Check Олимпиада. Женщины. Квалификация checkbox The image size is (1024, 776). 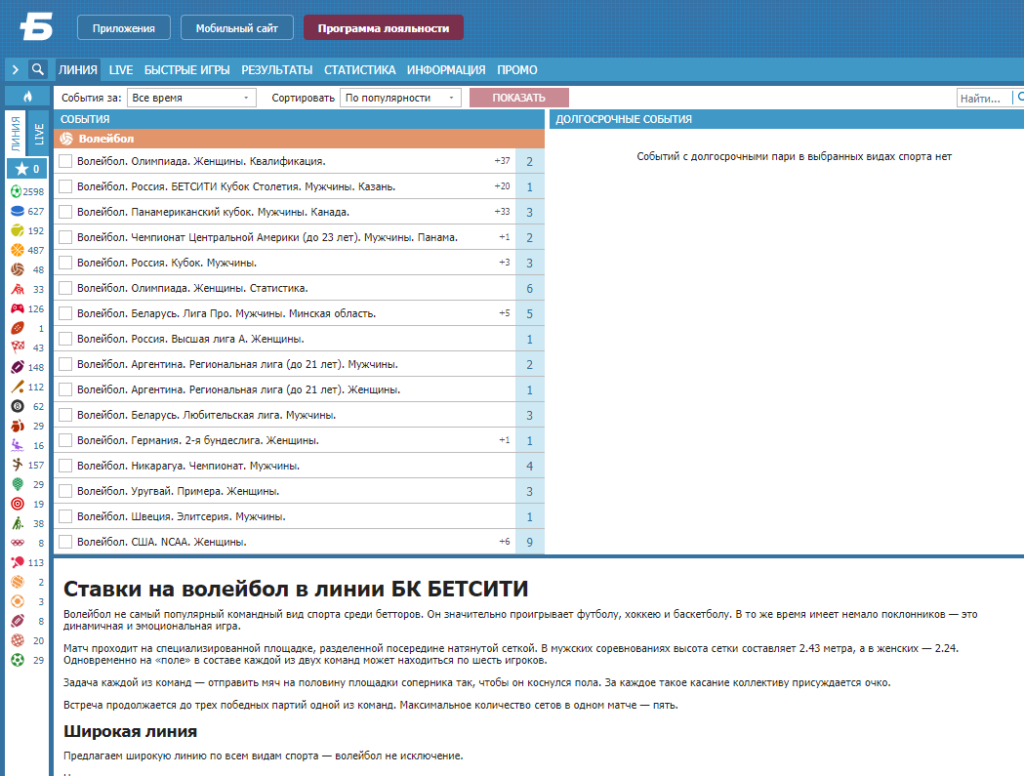pos(65,161)
